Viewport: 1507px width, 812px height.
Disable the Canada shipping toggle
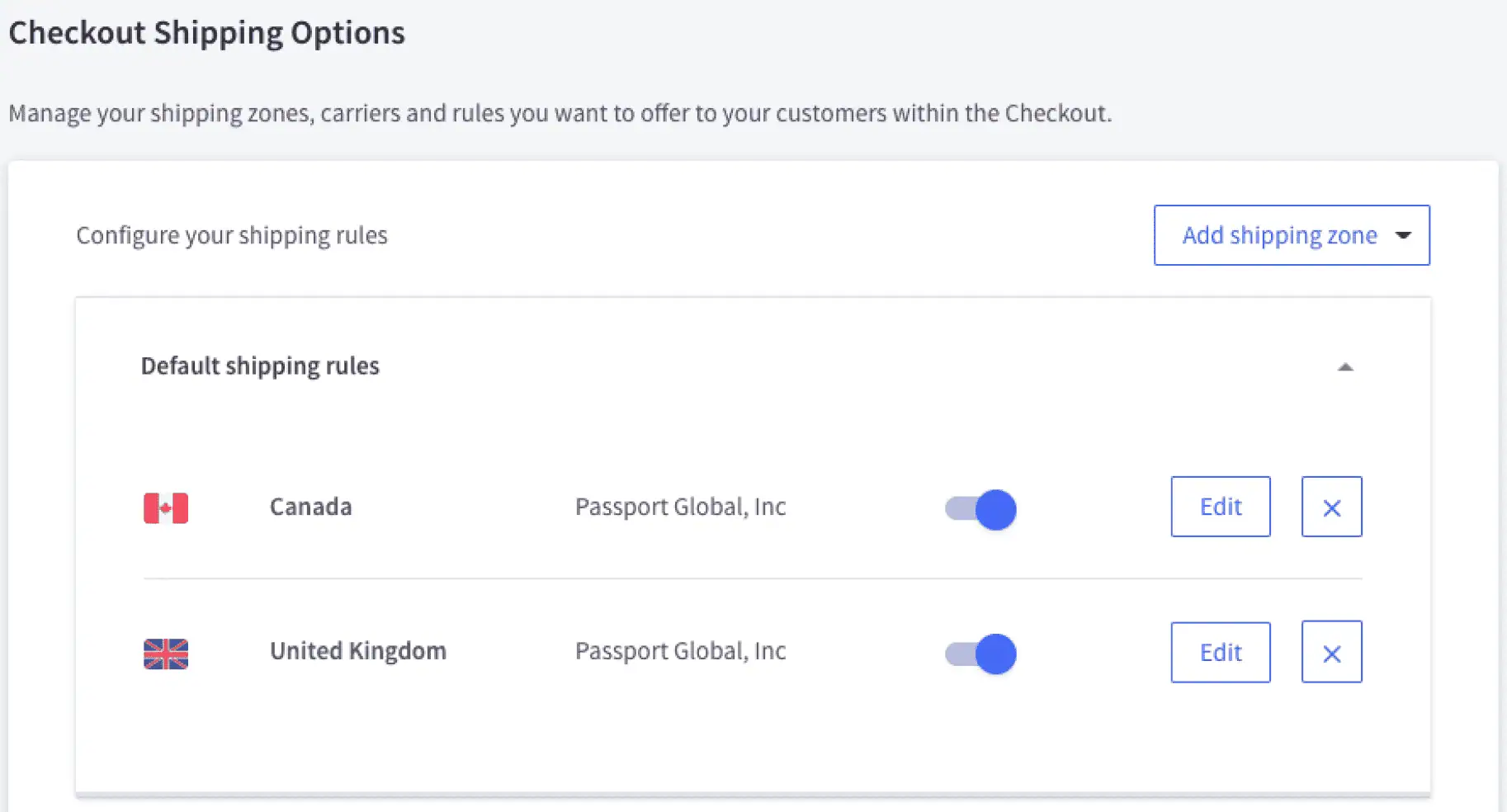pos(980,509)
